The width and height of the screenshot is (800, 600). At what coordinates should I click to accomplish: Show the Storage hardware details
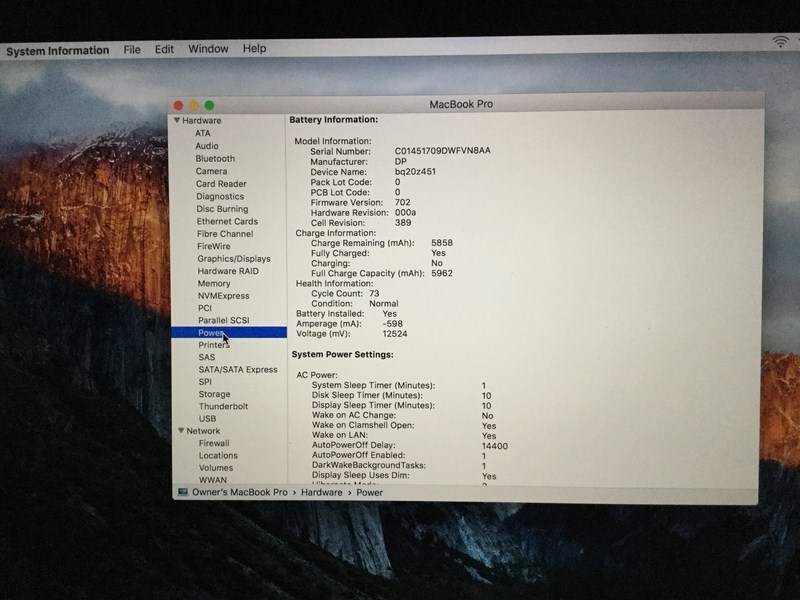[x=214, y=394]
